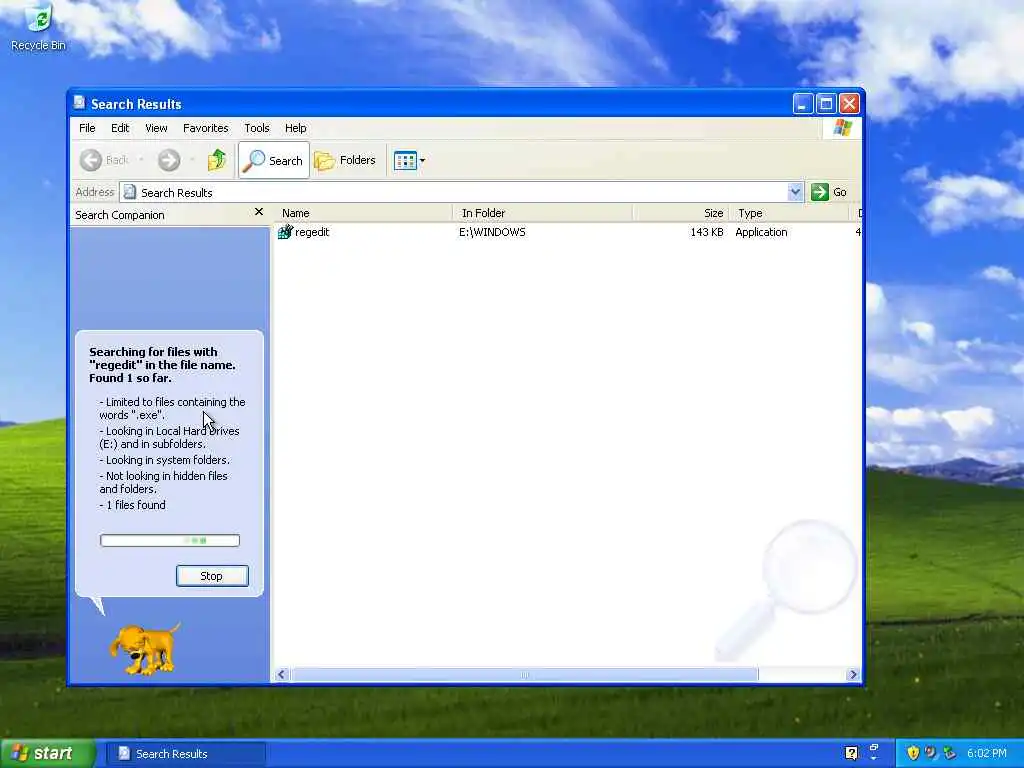This screenshot has height=768, width=1024.
Task: Click the E:\WINDOWS folder cell
Action: (x=492, y=232)
